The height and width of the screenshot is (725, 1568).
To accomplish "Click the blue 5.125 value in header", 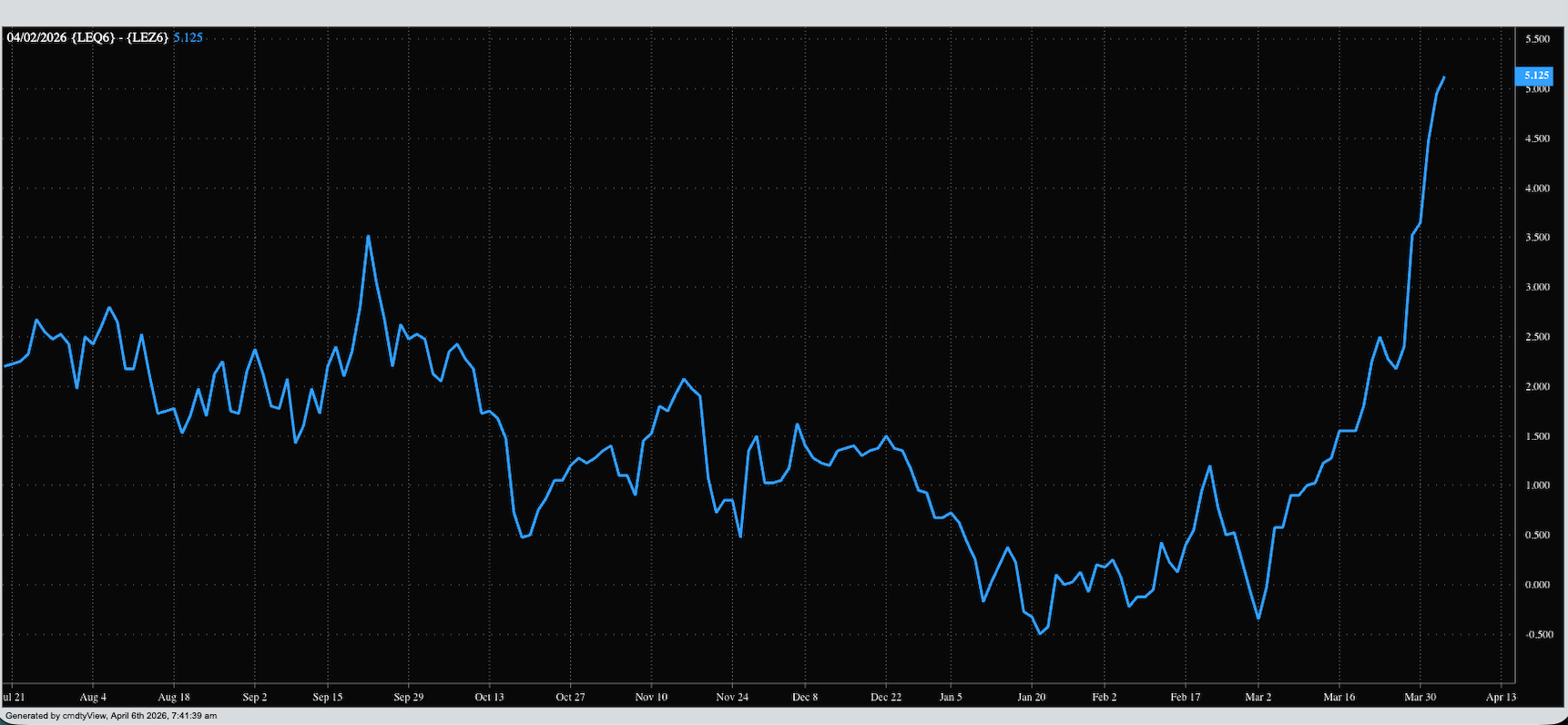I will [188, 37].
